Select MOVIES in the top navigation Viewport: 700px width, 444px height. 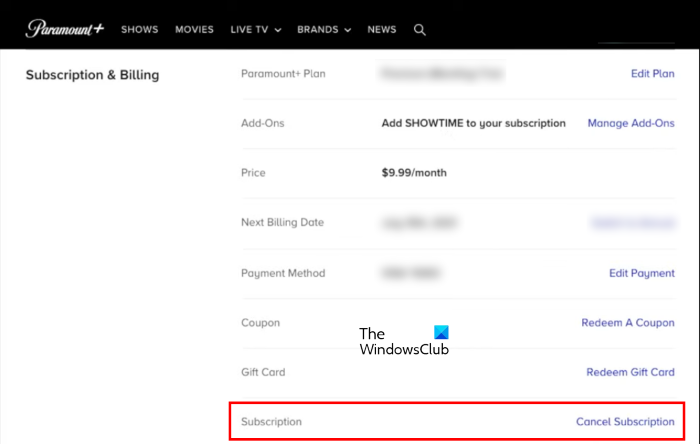point(194,30)
